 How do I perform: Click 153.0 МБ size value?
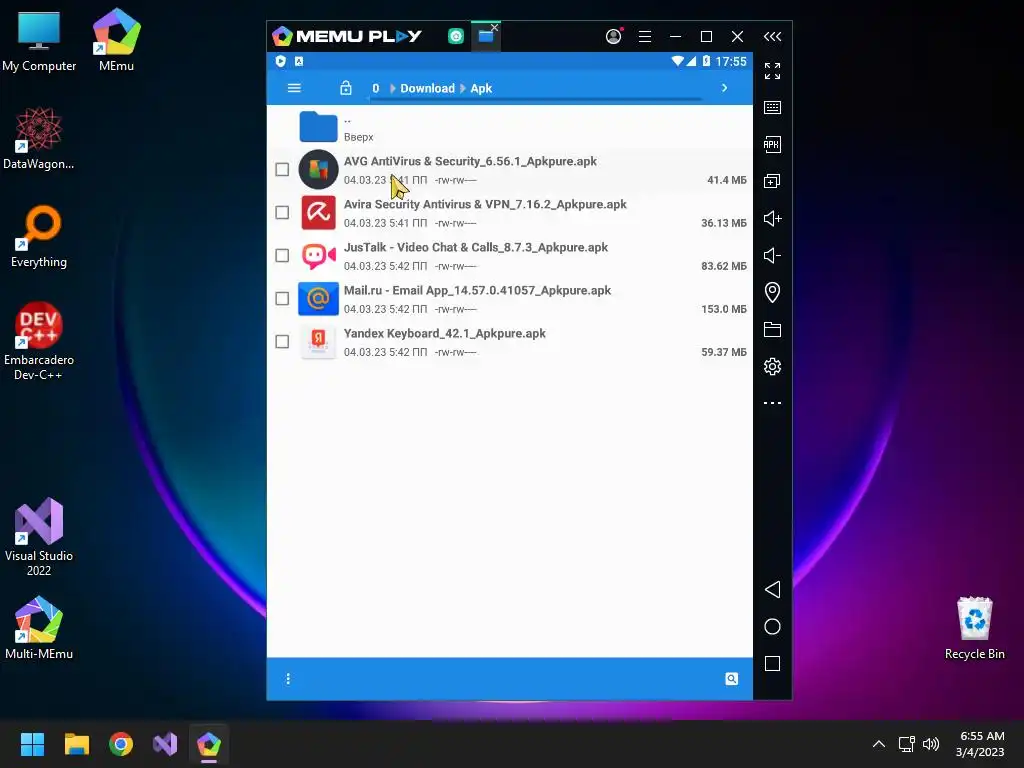[x=724, y=310]
